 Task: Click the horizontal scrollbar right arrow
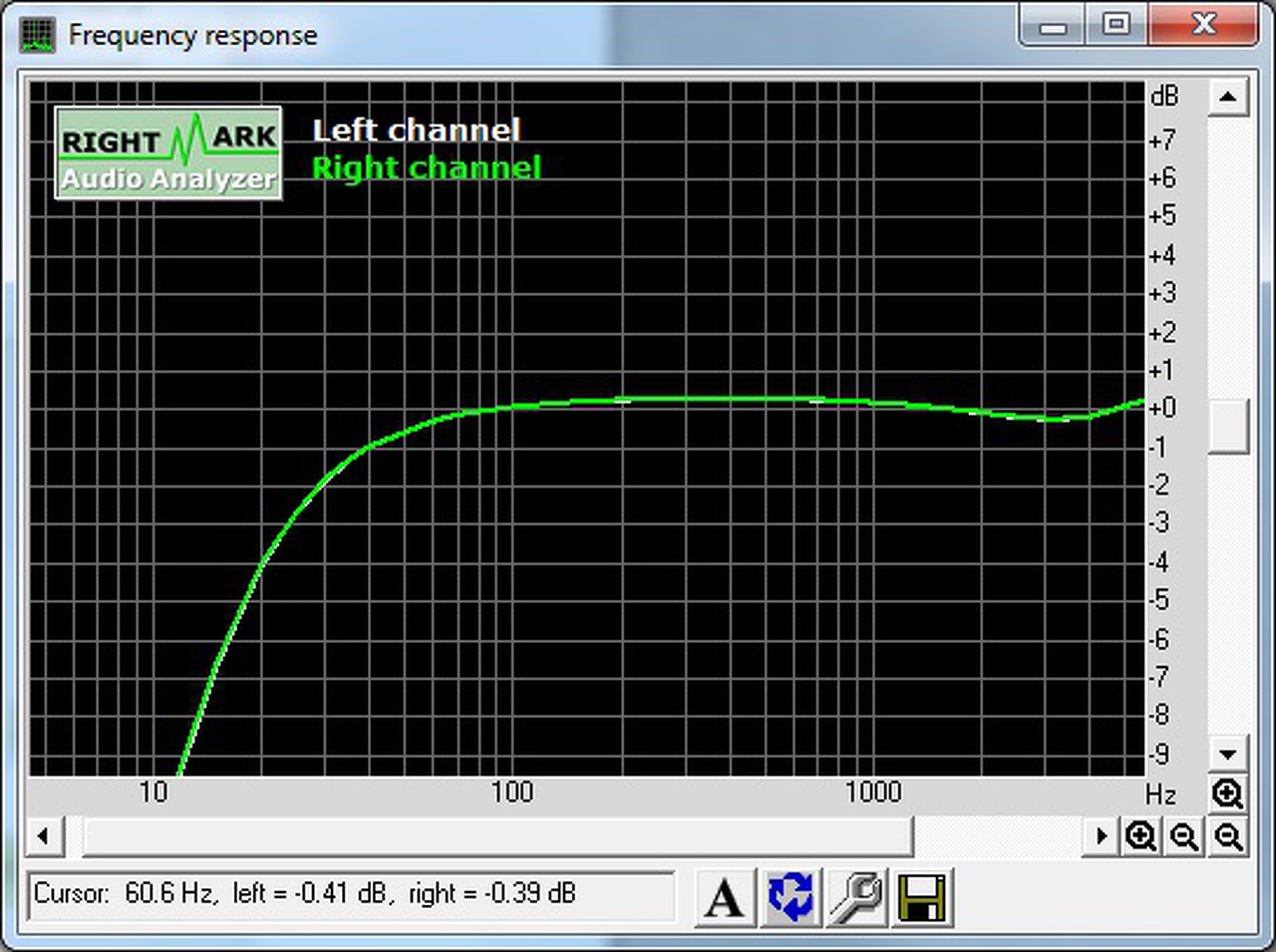point(1102,836)
